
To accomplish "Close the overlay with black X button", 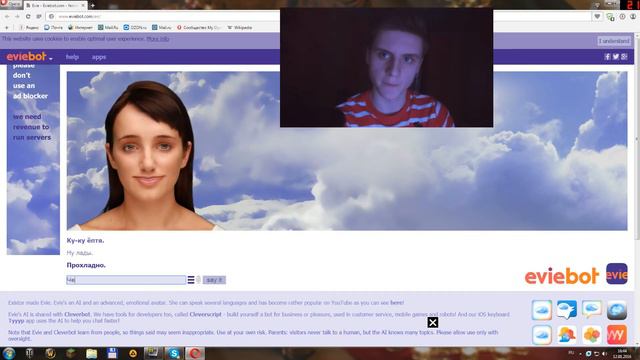I will [433, 322].
